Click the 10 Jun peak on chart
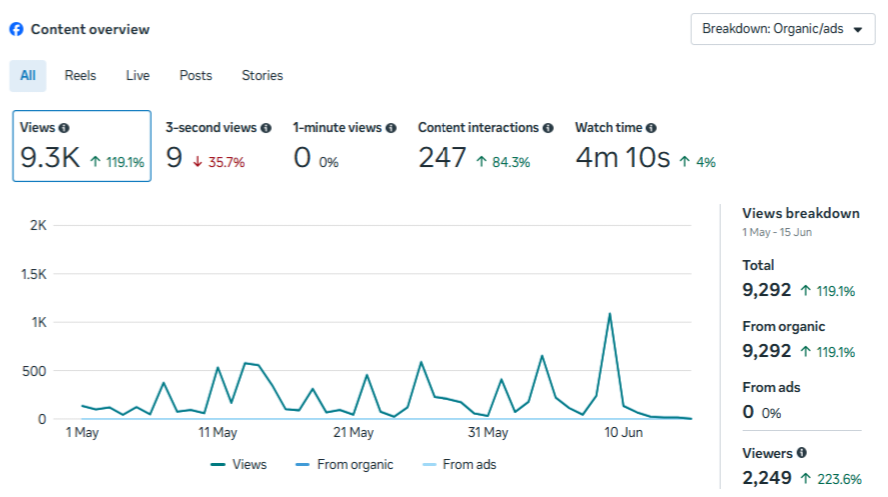 coord(610,314)
